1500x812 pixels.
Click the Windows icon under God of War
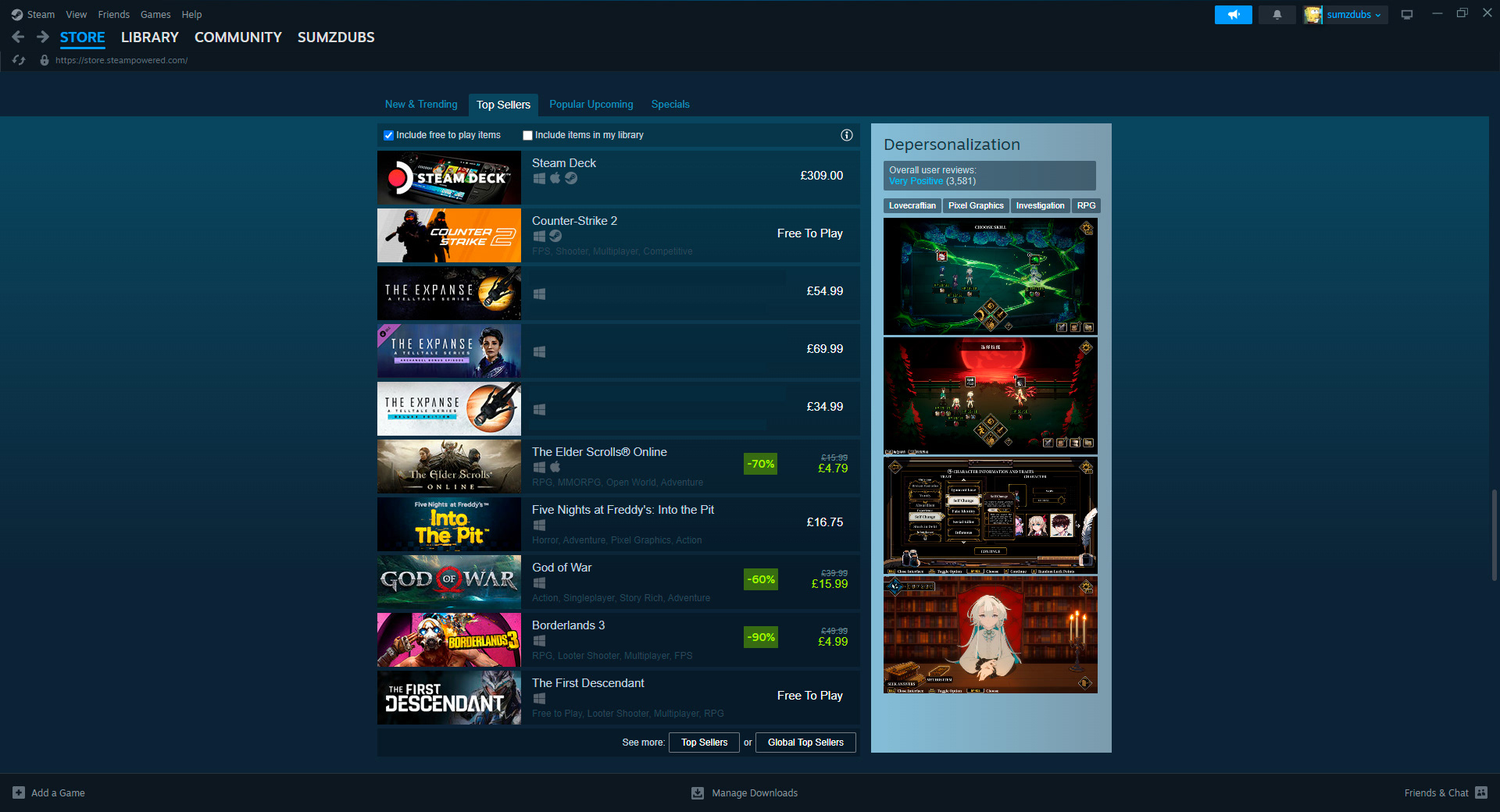[x=539, y=582]
